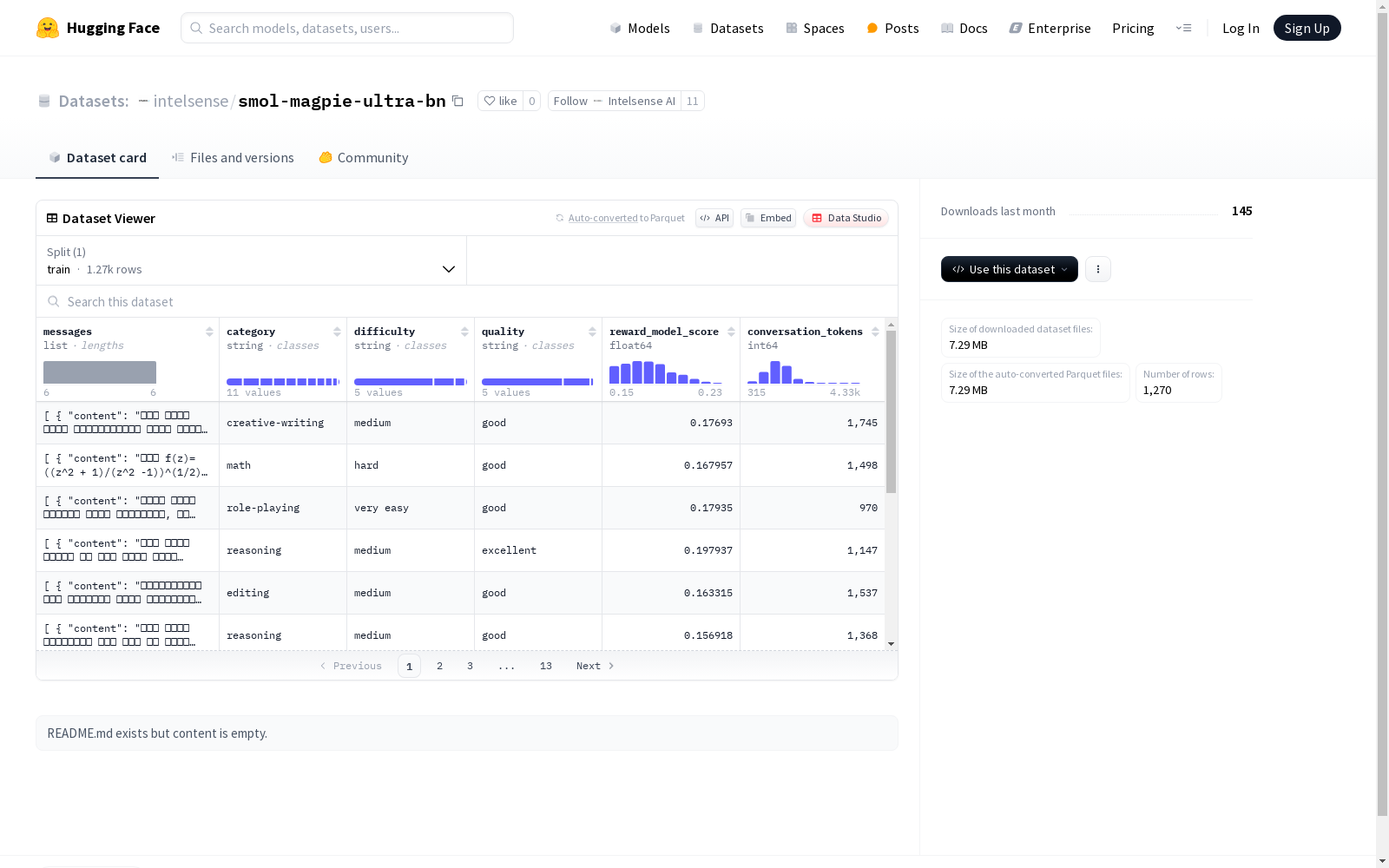Viewport: 1389px width, 868px height.
Task: Sort by the conversation_tokens column arrows
Action: pos(875,332)
